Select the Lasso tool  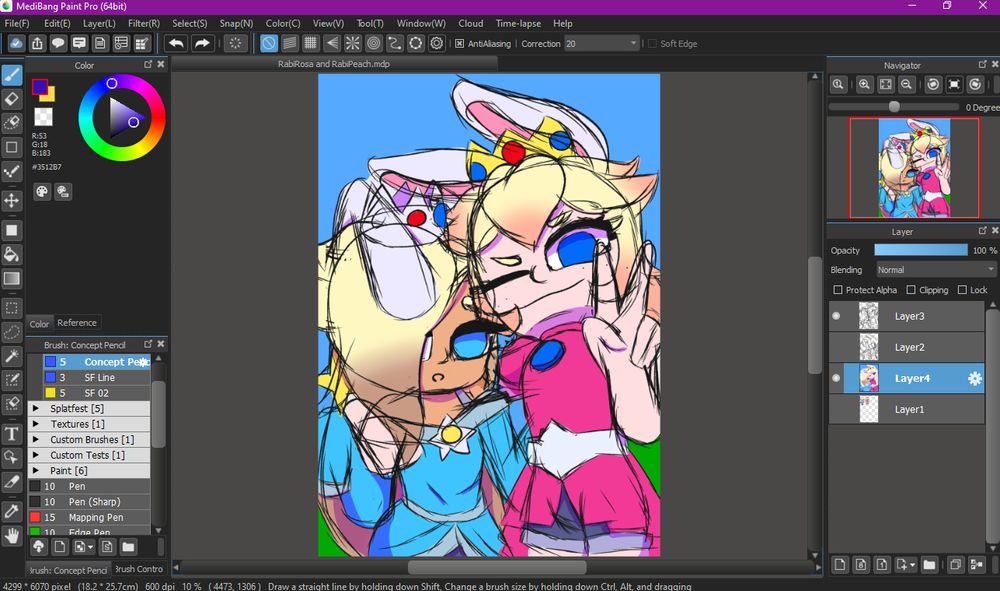pos(11,332)
